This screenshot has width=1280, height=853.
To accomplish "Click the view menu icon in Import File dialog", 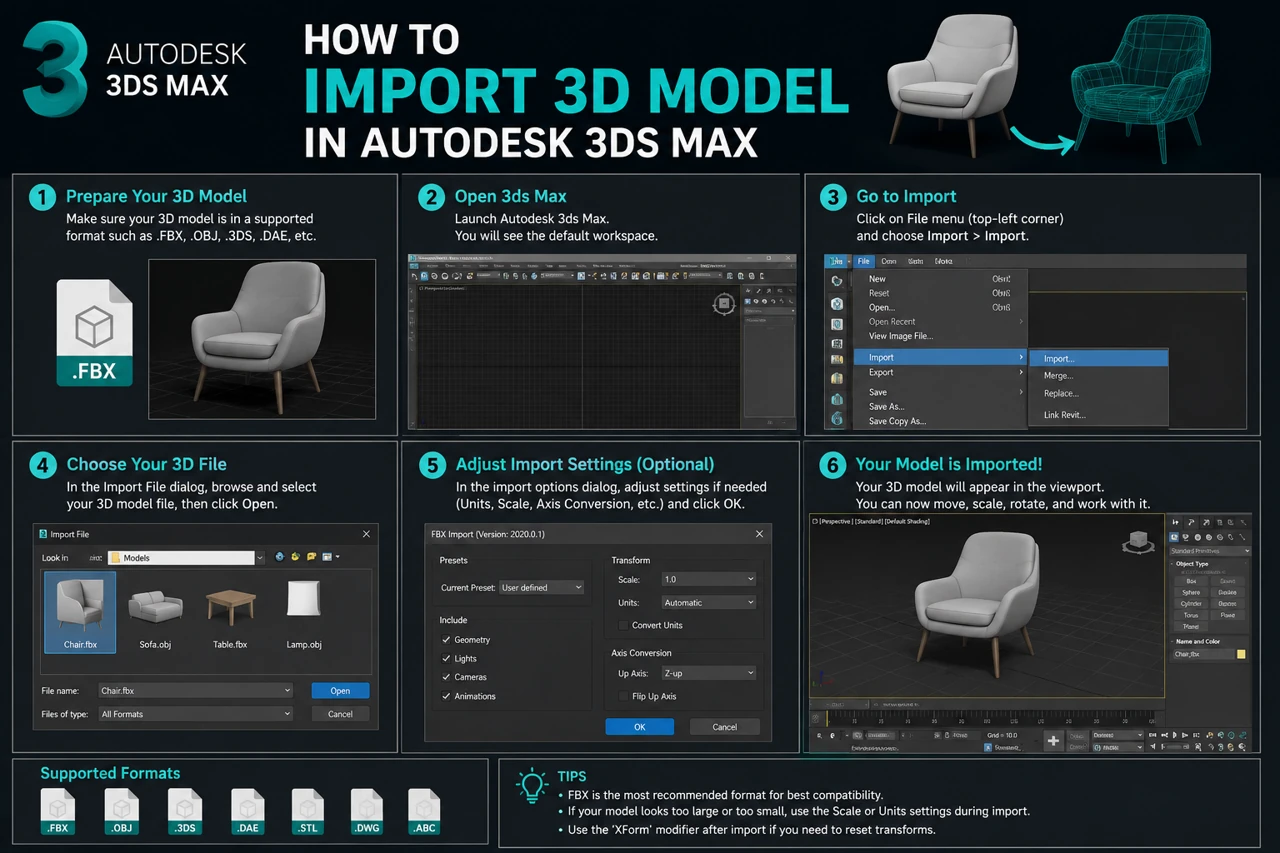I will pyautogui.click(x=329, y=557).
